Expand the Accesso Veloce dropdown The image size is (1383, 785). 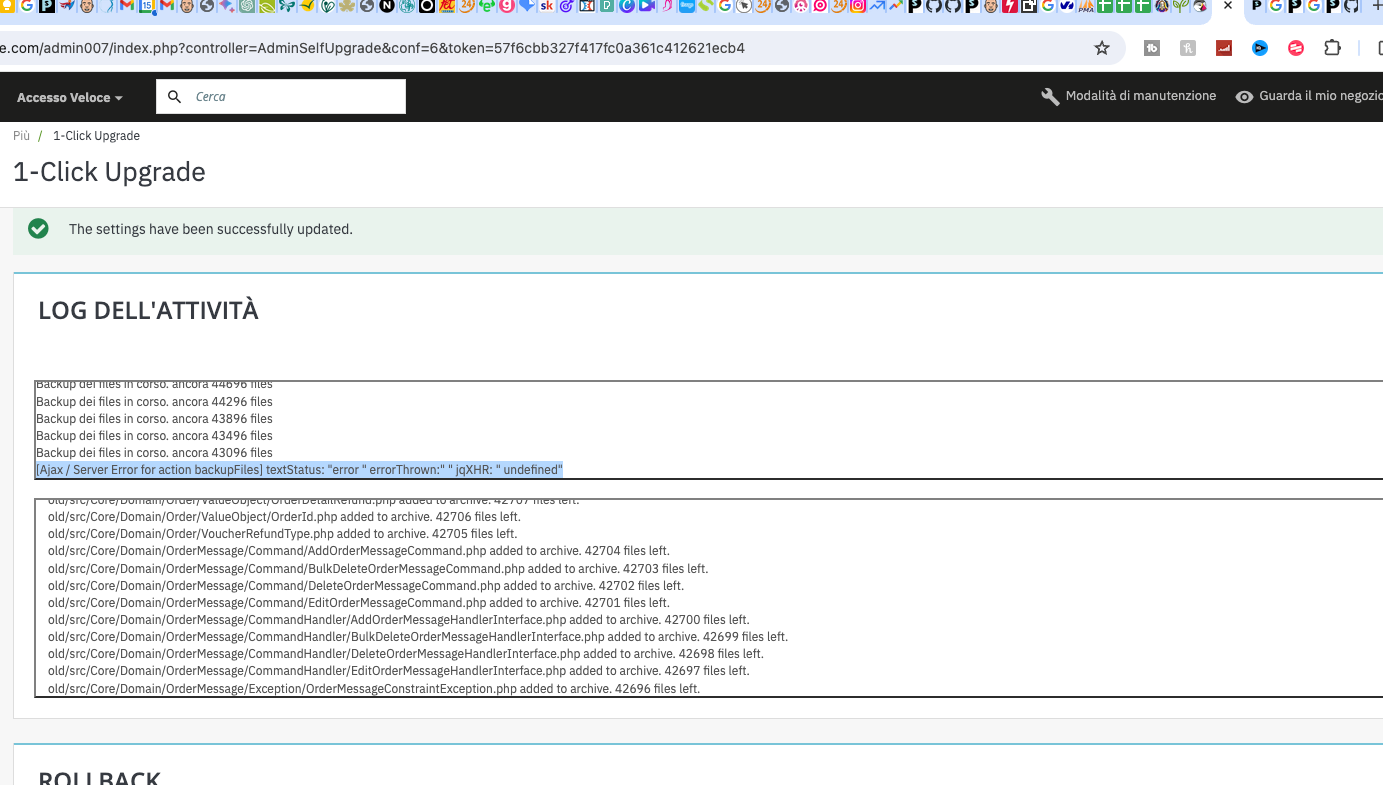(70, 97)
